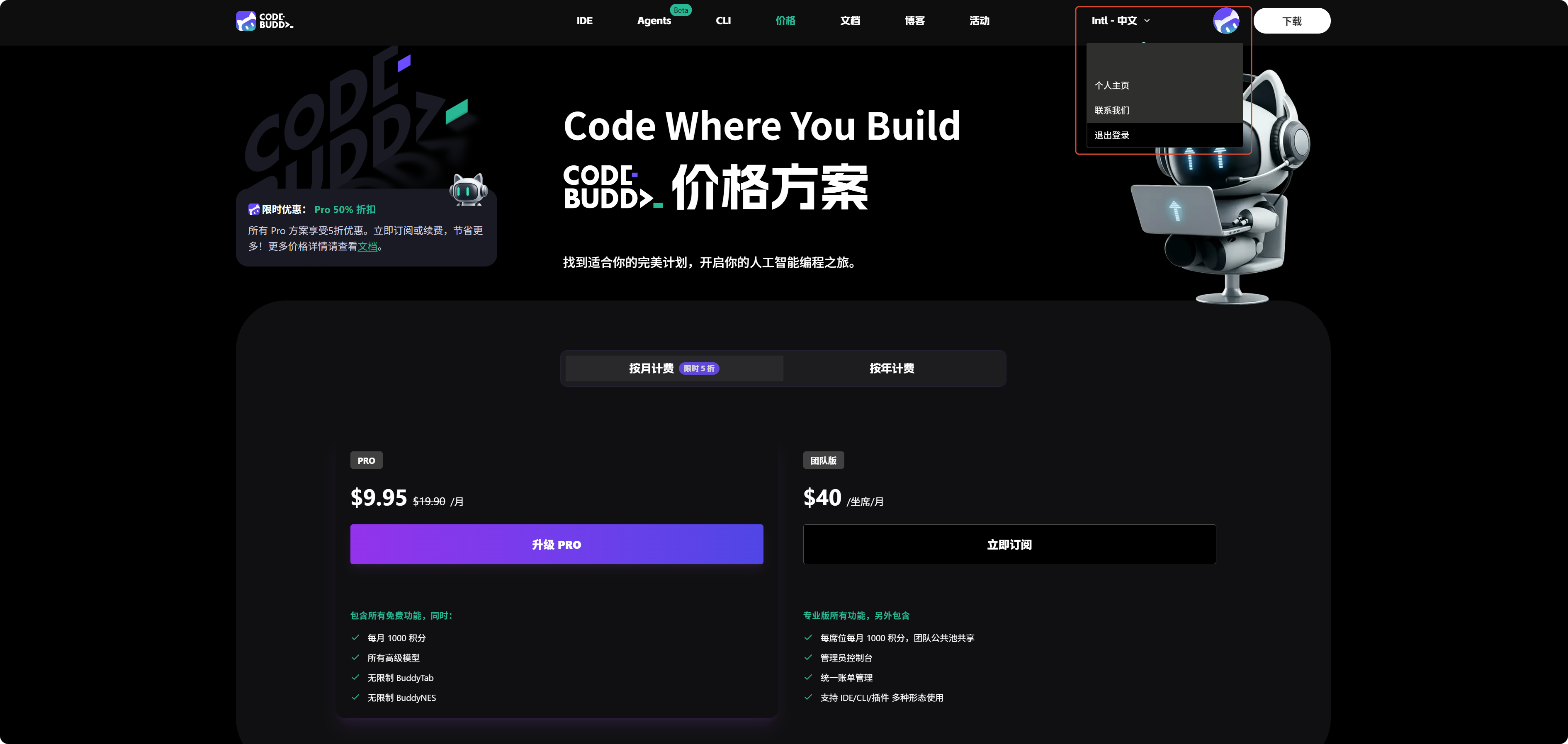Screen dimensions: 1568x744
Task: Click the 无限制 BuddyNES feature line
Action: click(x=402, y=698)
